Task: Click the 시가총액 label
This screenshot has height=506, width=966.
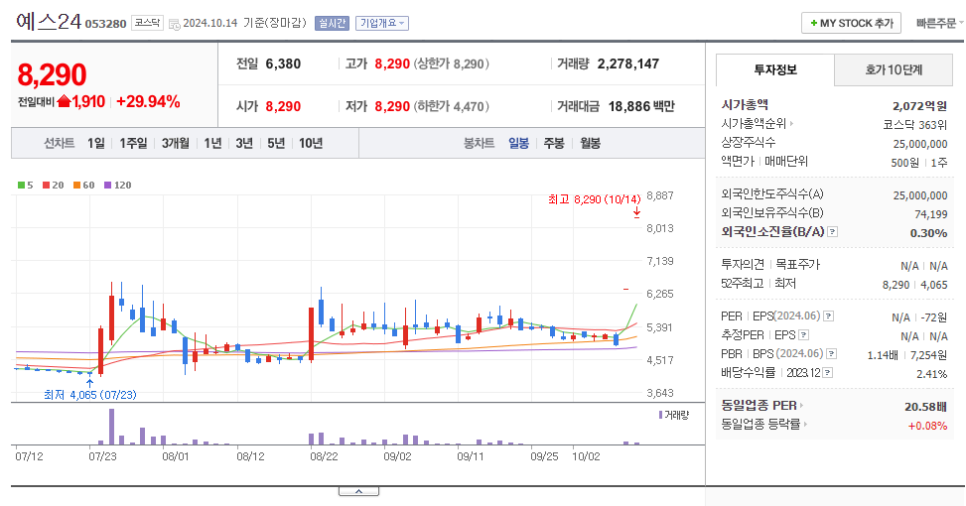Action: pyautogui.click(x=744, y=105)
